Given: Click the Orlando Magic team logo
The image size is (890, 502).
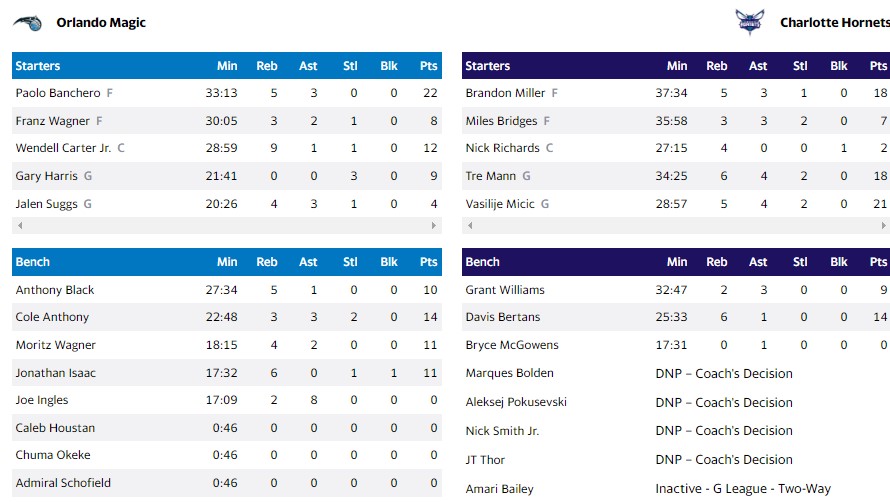Looking at the screenshot, I should [27, 22].
